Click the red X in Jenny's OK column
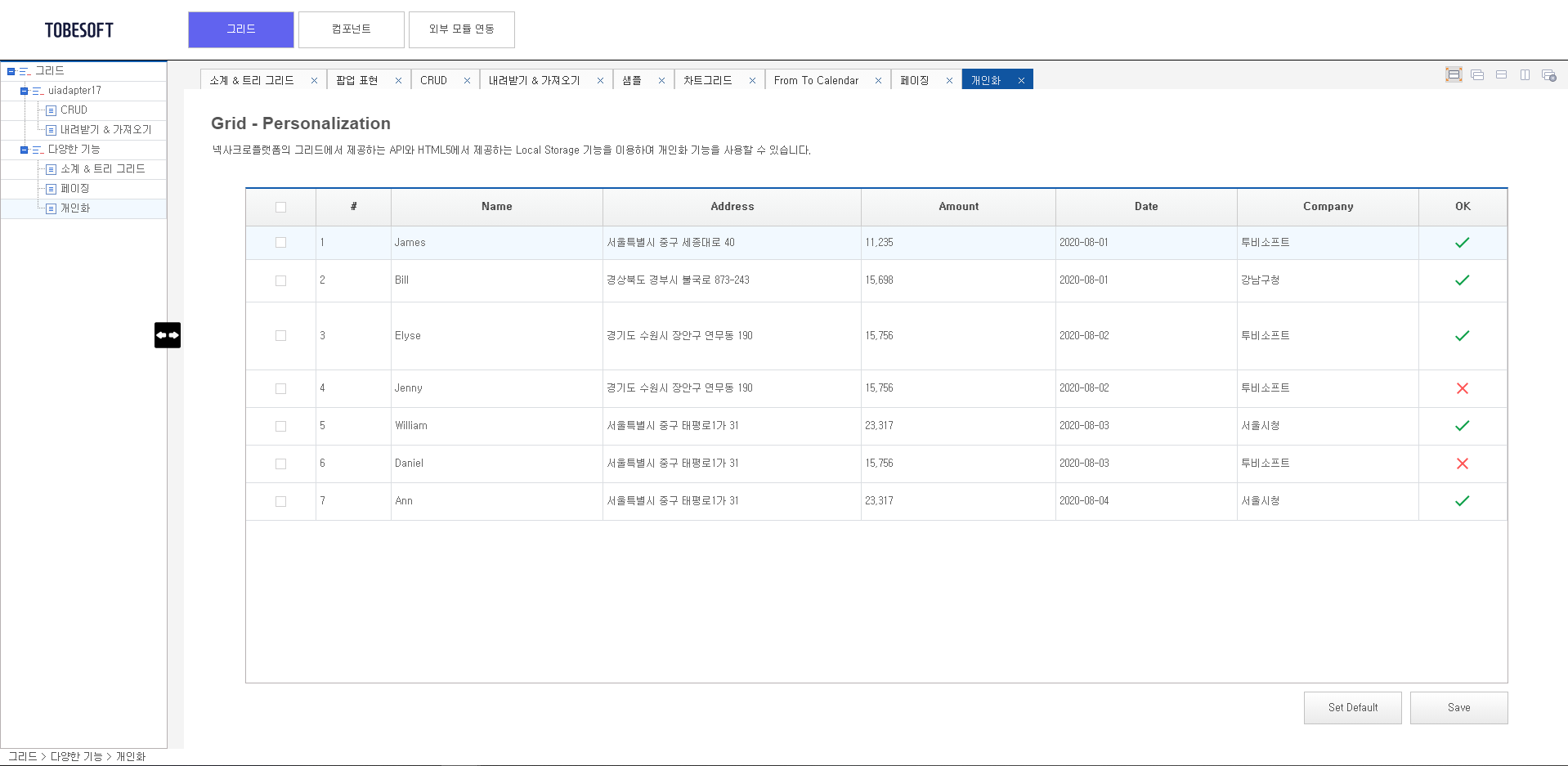This screenshot has height=766, width=1568. (x=1463, y=388)
